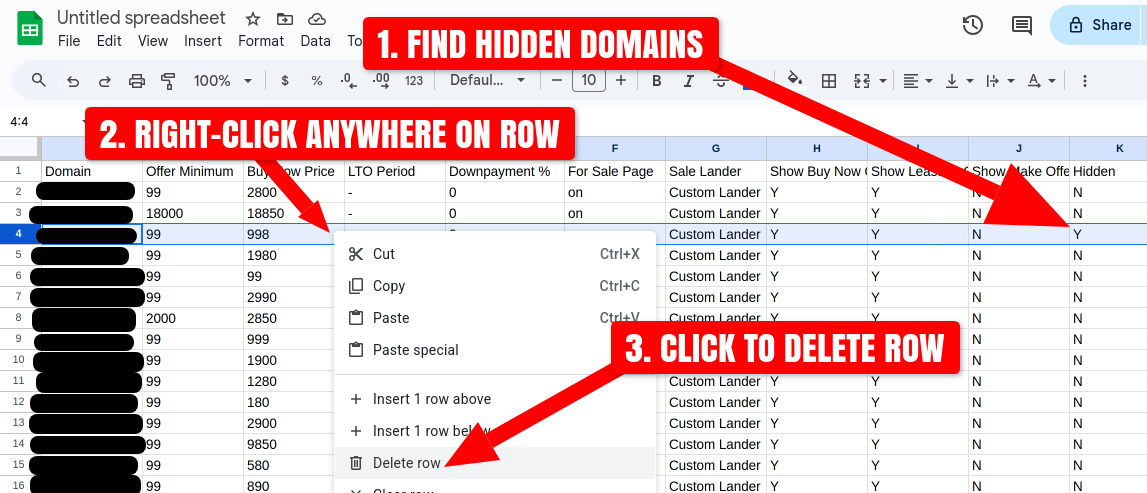This screenshot has height=493, width=1147.
Task: Select column G header
Action: point(715,148)
